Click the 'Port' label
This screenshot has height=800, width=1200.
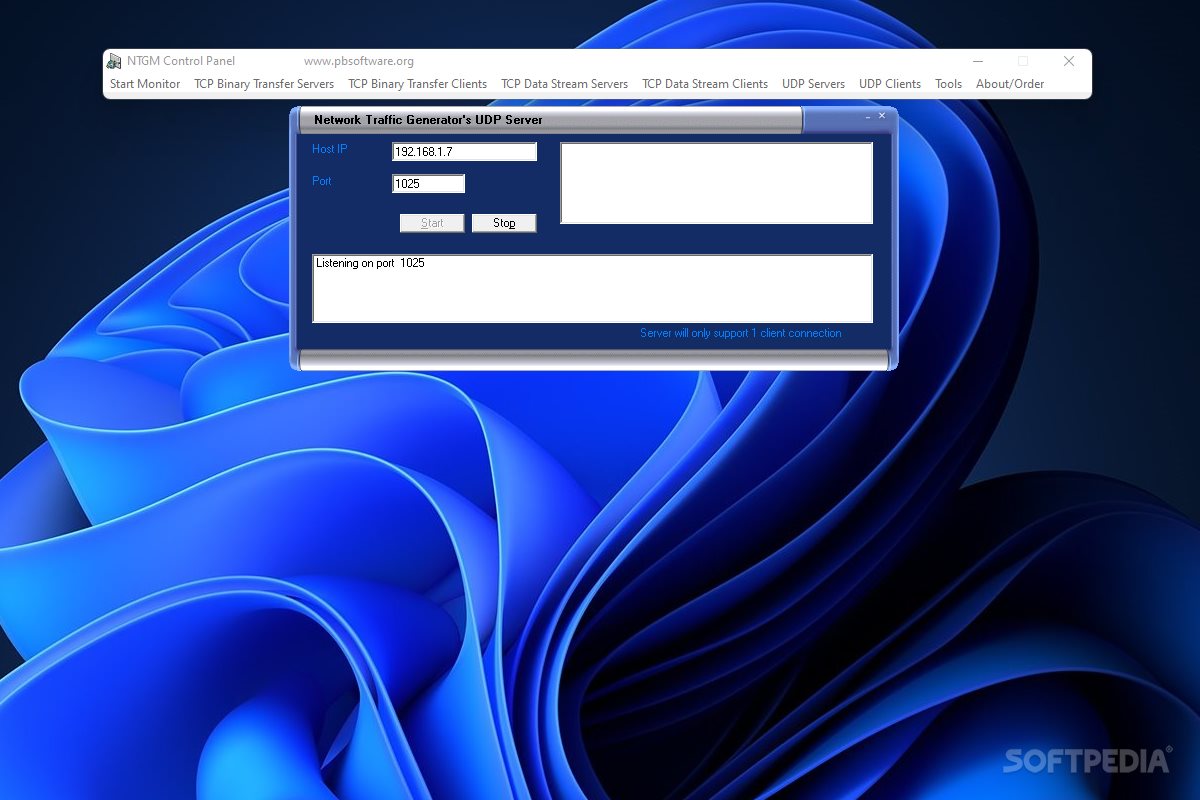coord(322,181)
